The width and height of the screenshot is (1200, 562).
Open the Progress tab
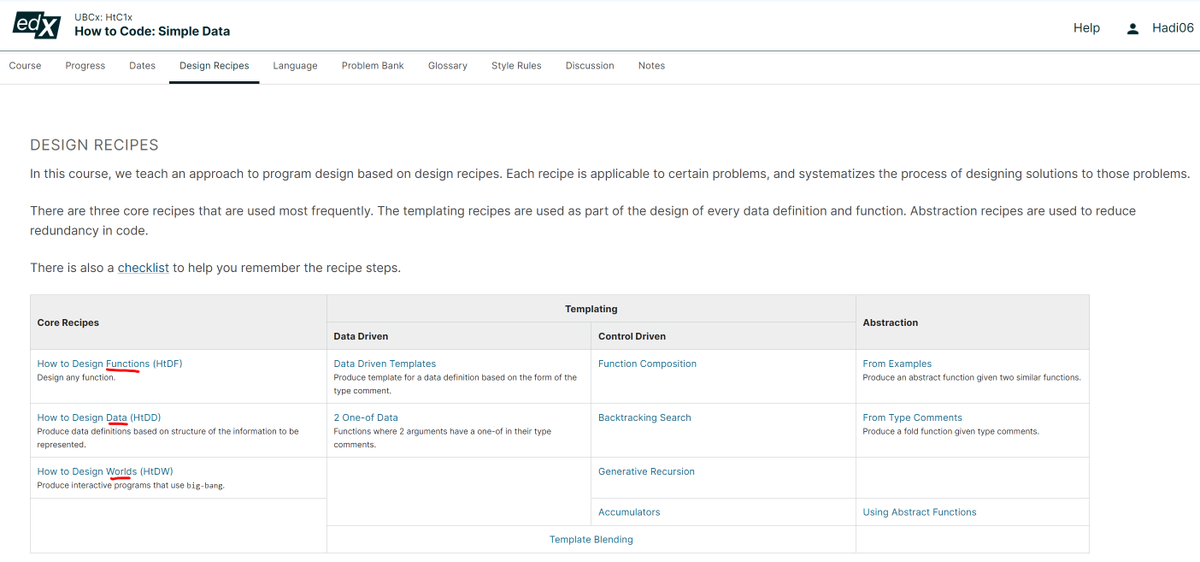tap(85, 66)
